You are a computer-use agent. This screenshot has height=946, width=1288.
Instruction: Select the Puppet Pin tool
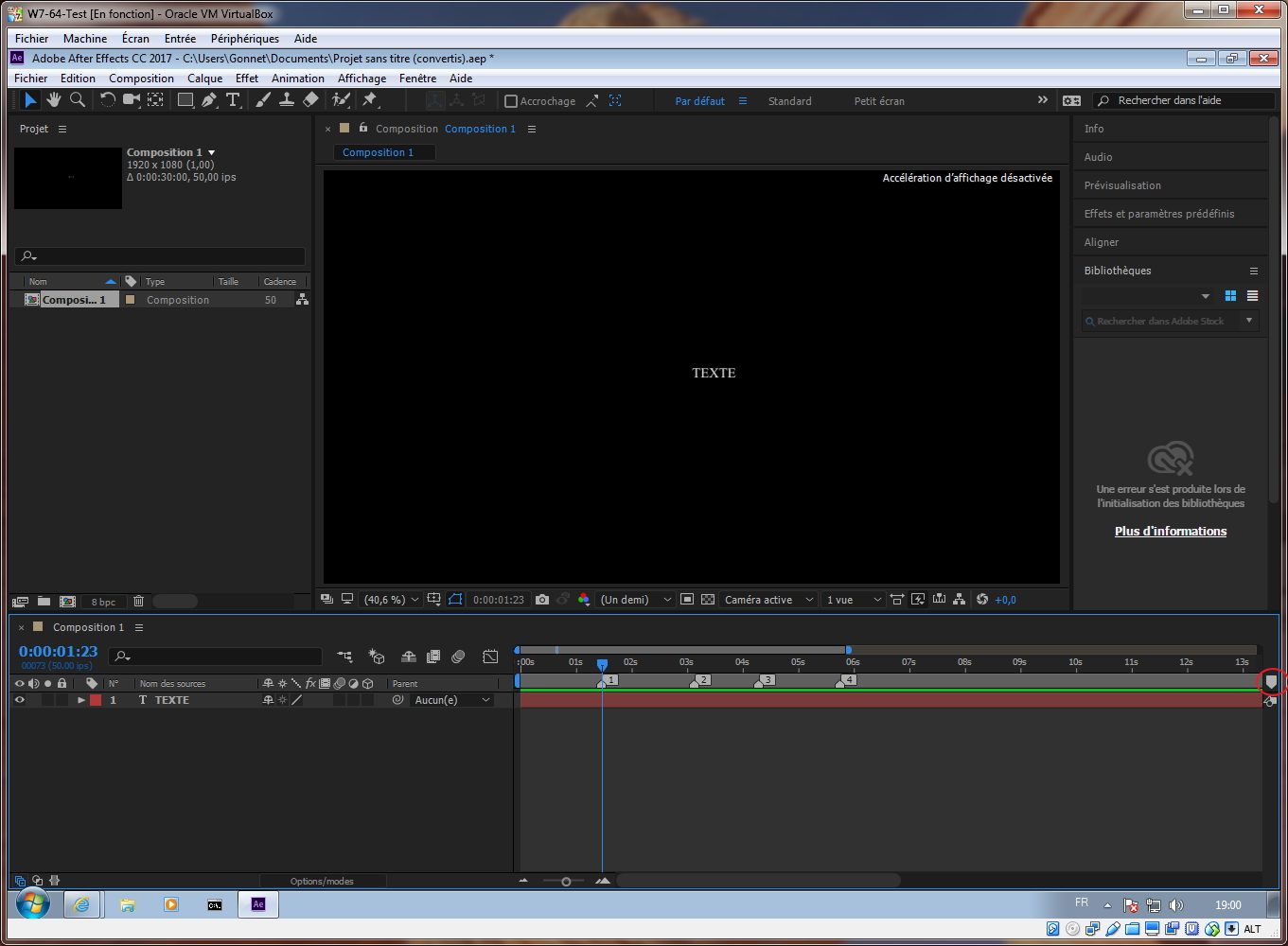click(370, 100)
